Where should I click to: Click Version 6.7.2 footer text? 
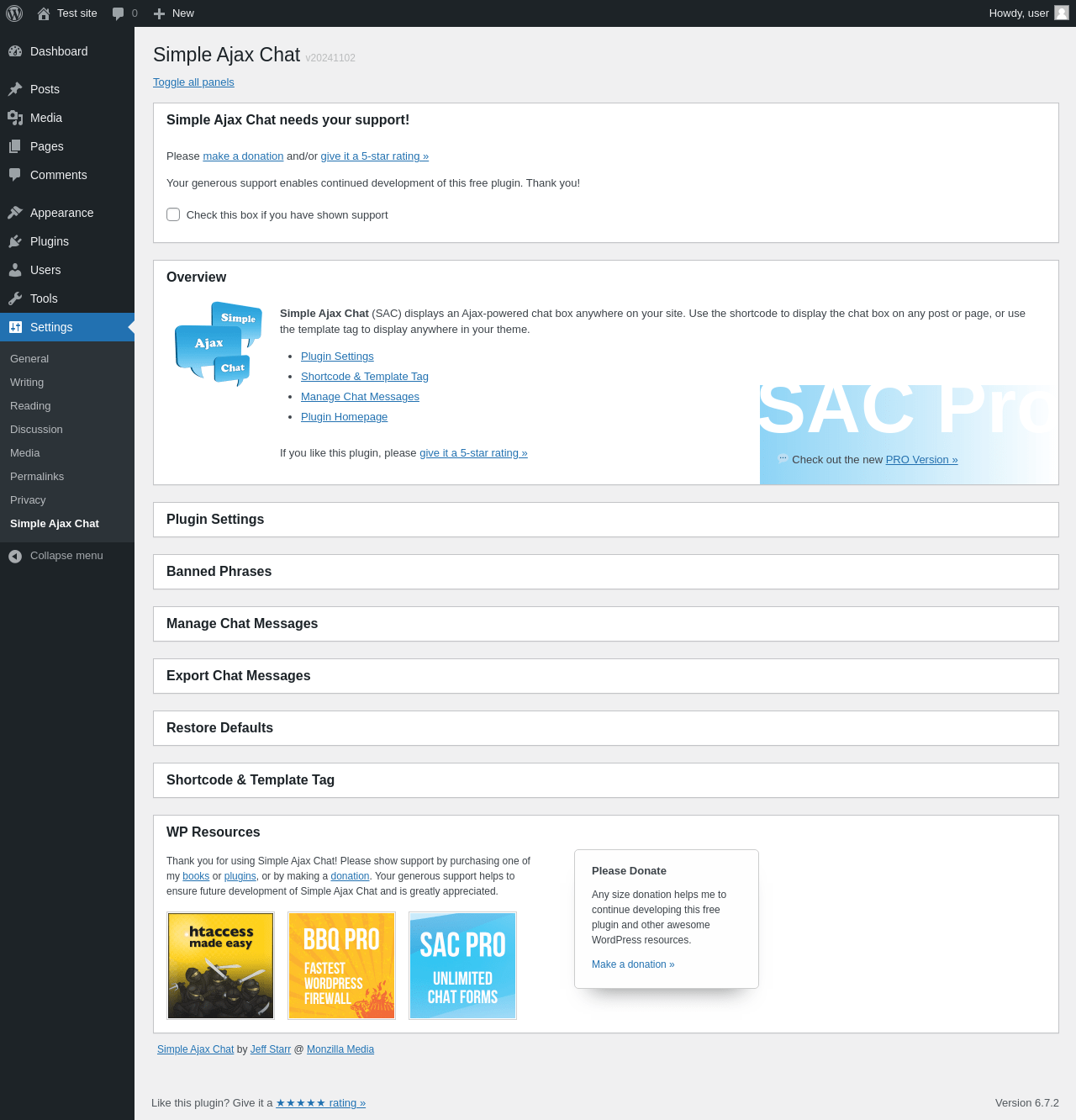[x=1027, y=1103]
